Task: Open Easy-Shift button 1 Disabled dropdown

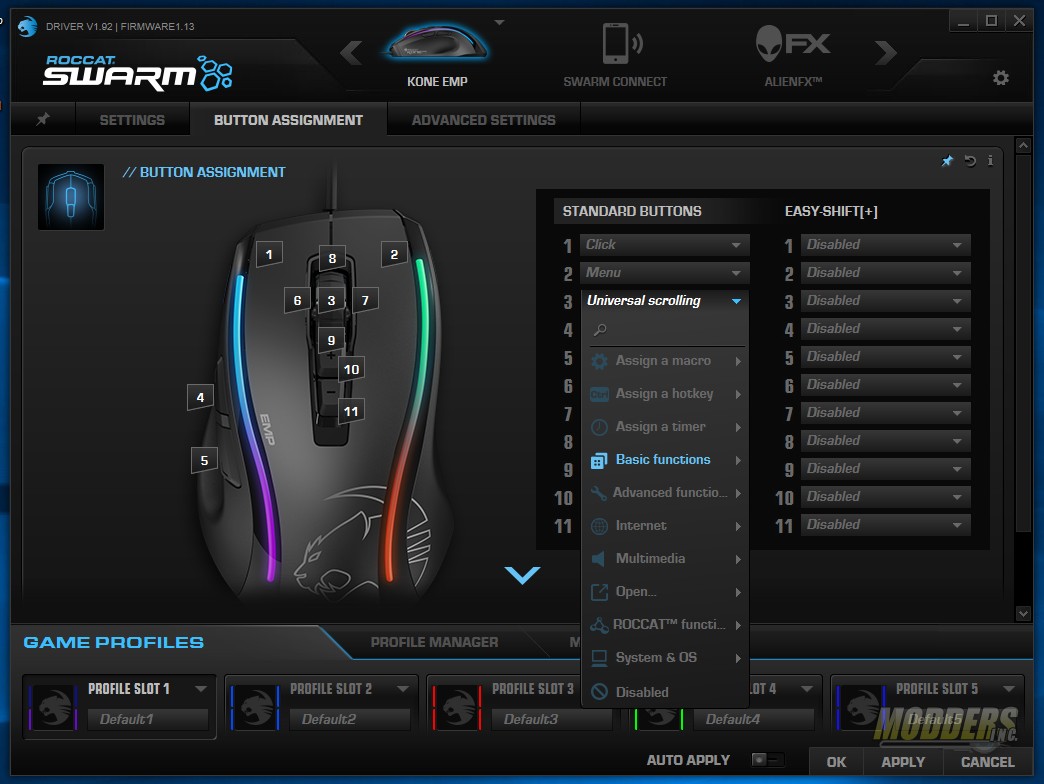Action: point(886,244)
